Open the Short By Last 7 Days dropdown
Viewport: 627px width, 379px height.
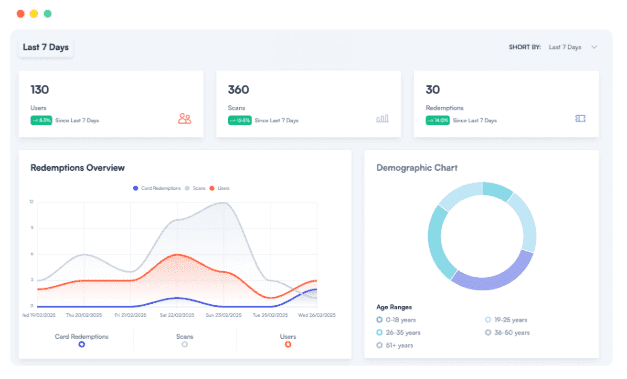coord(573,47)
